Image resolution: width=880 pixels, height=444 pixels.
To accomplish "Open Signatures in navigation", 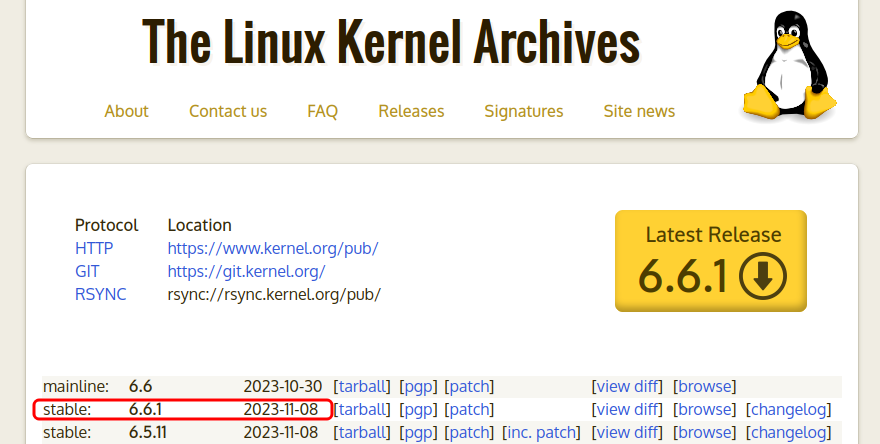I will click(523, 111).
